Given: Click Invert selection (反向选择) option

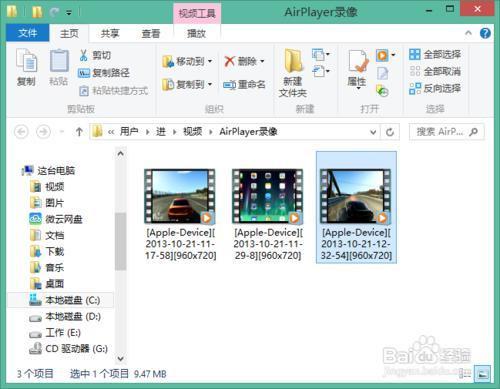Looking at the screenshot, I should (x=435, y=88).
